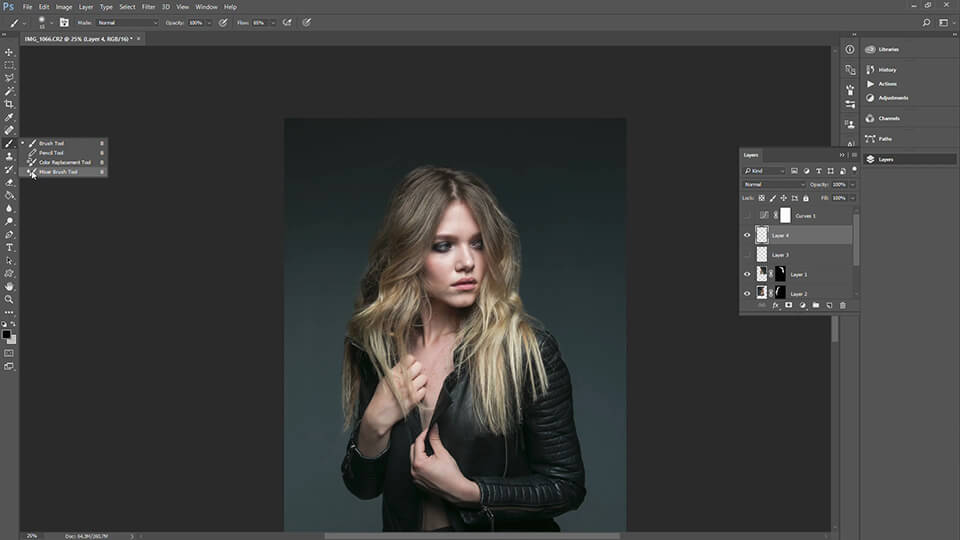
Task: Click the delete layer trash icon
Action: coord(842,305)
